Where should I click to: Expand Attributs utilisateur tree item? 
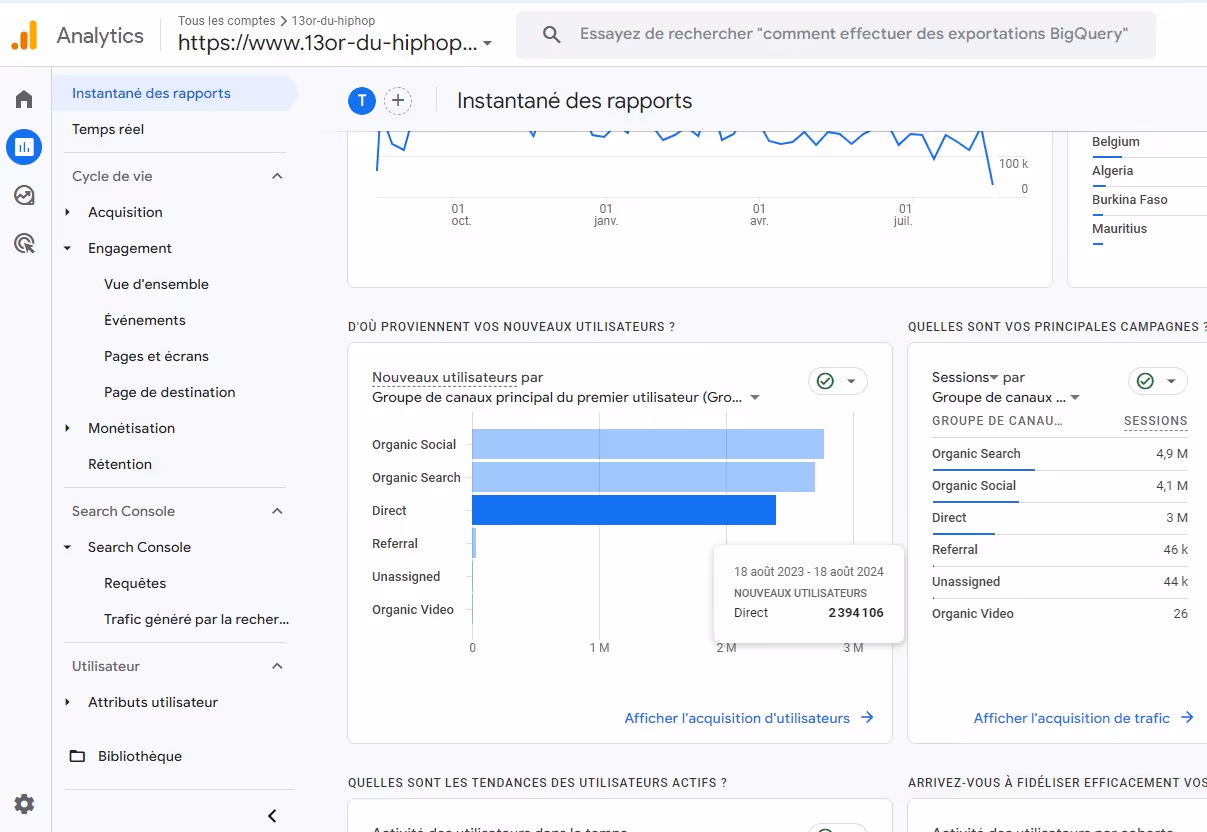tap(67, 702)
